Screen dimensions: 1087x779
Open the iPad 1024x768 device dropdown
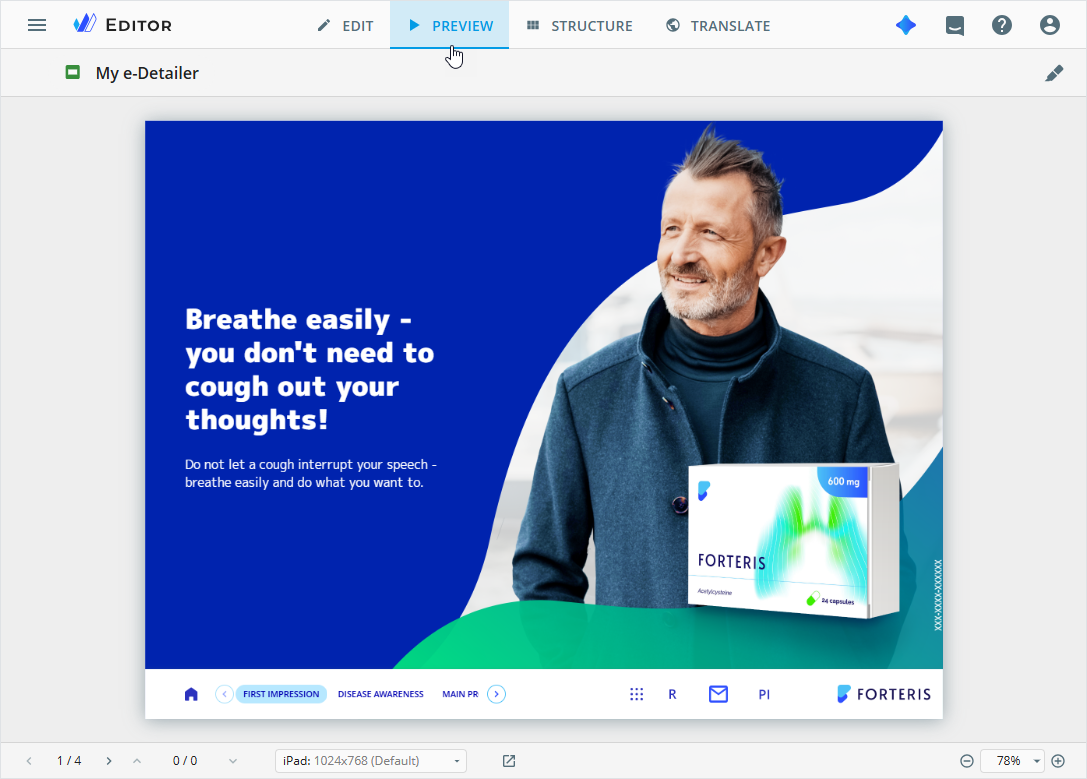click(371, 761)
